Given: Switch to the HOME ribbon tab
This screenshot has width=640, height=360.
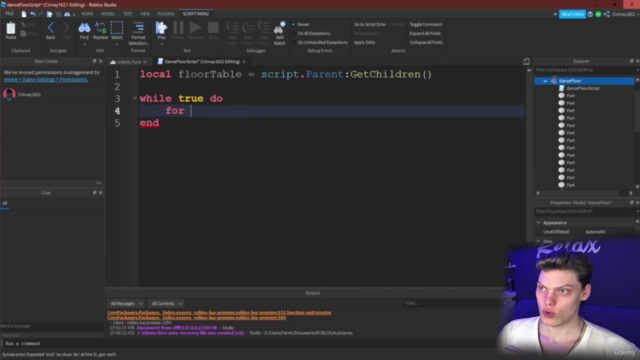Looking at the screenshot, I should pyautogui.click(x=87, y=14).
